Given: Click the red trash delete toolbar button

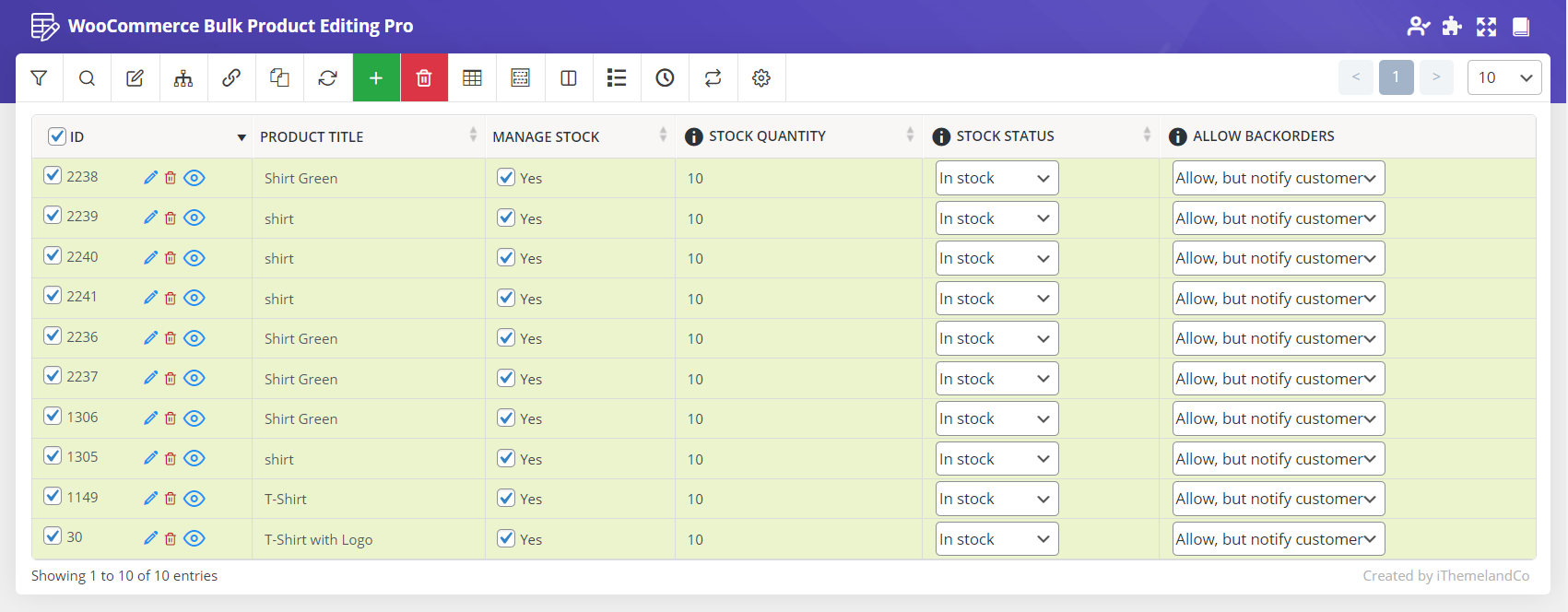Looking at the screenshot, I should (424, 78).
